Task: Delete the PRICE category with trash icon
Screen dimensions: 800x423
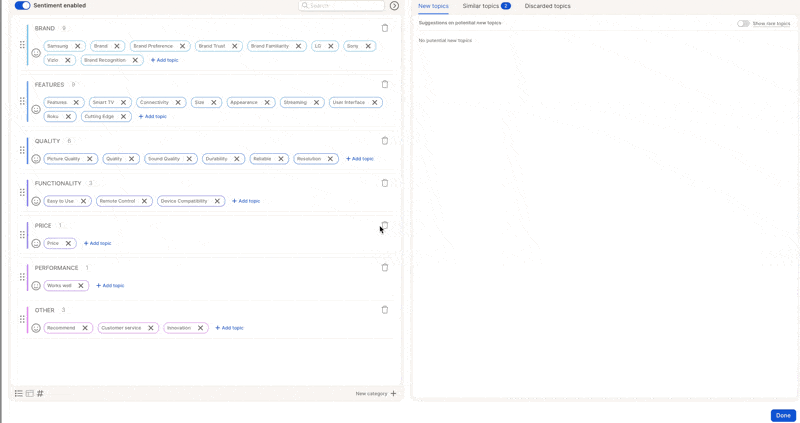Action: point(385,225)
